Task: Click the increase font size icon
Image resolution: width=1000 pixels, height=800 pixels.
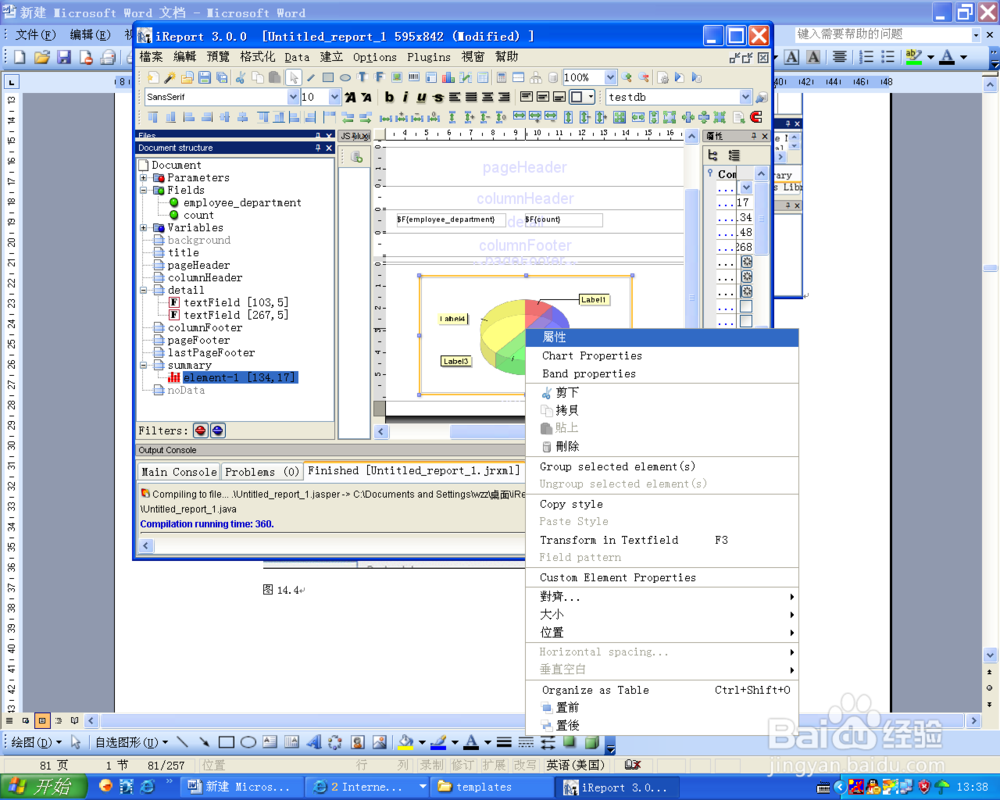Action: tap(350, 97)
